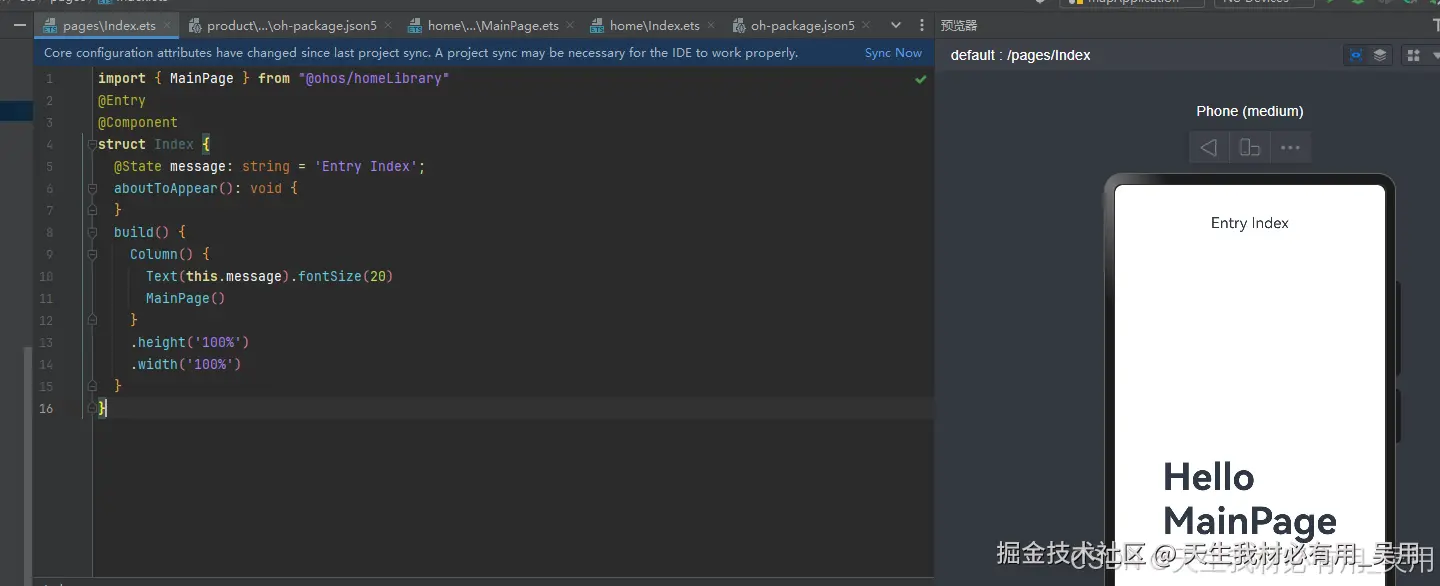Place cursor on MainPage import name
Image resolution: width=1440 pixels, height=586 pixels.
click(201, 79)
